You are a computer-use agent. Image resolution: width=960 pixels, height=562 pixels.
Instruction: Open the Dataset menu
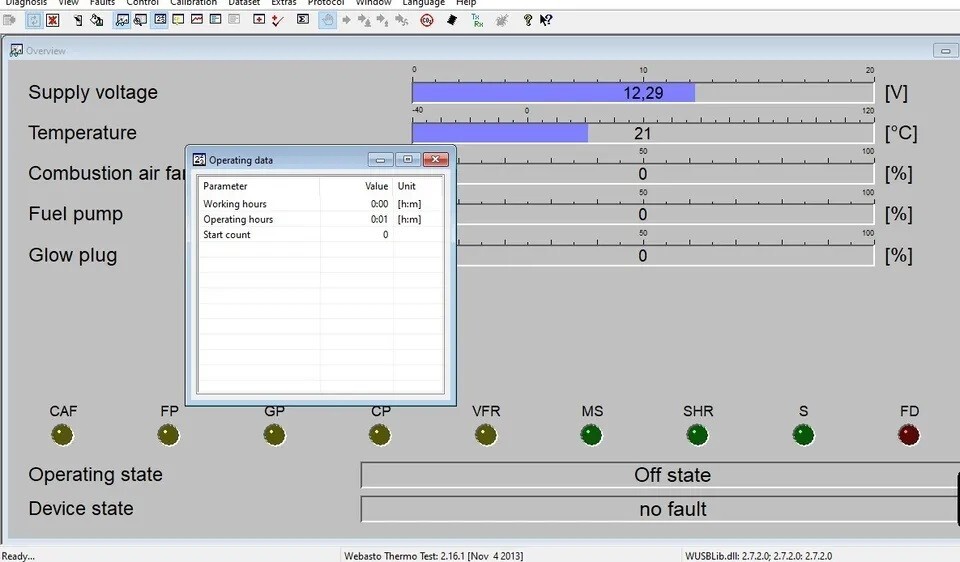pos(244,3)
